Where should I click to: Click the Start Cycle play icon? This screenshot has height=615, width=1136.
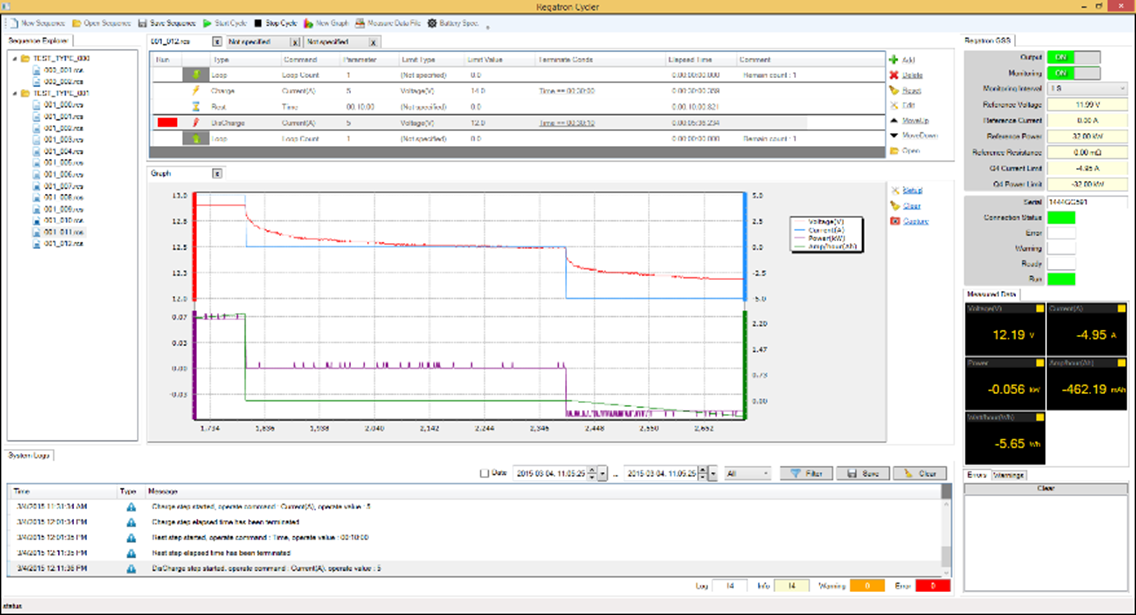[207, 22]
